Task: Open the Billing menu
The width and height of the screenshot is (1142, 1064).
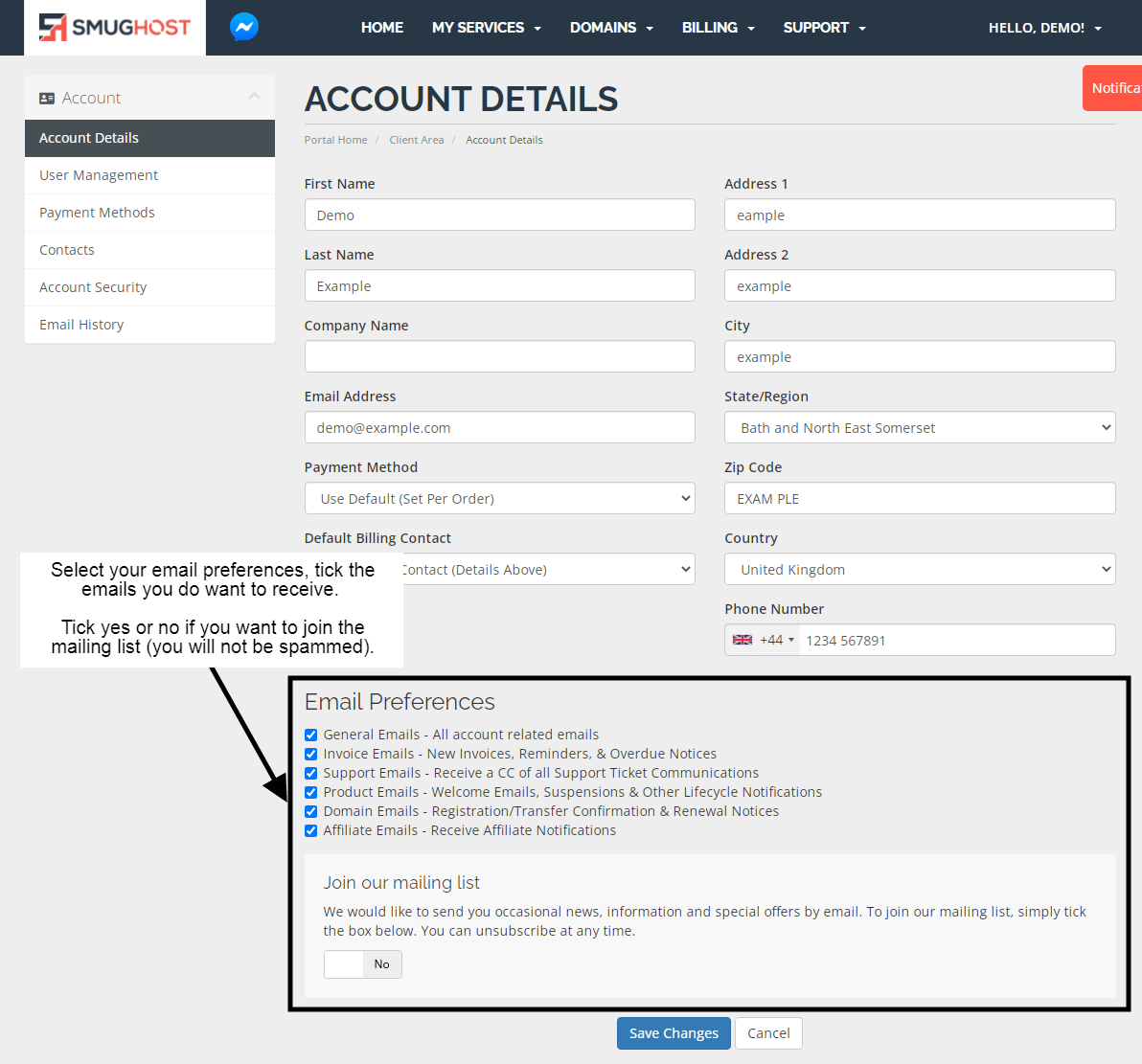Action: click(x=718, y=28)
